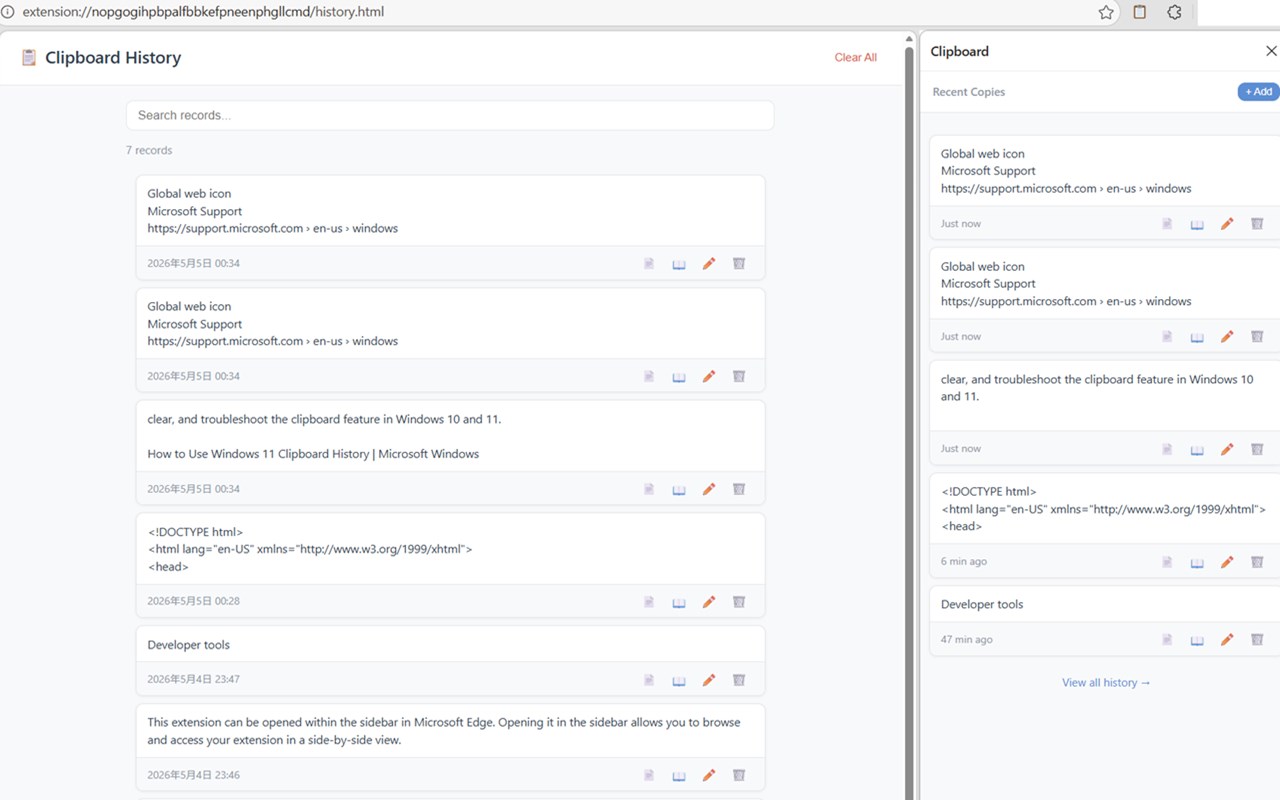1280x800 pixels.
Task: Open book view for 'clear, and troubleshoot' history record
Action: coord(679,489)
